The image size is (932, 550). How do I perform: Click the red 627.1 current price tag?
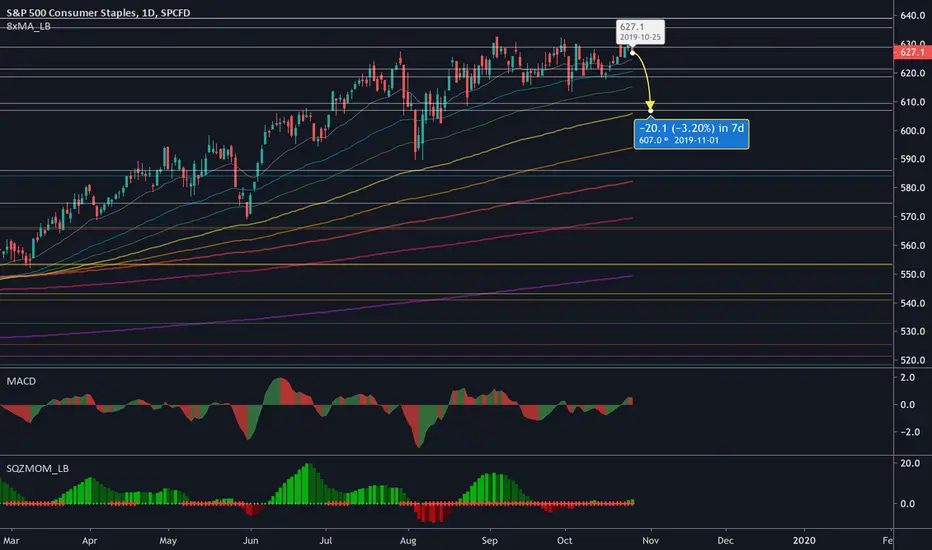pyautogui.click(x=912, y=52)
